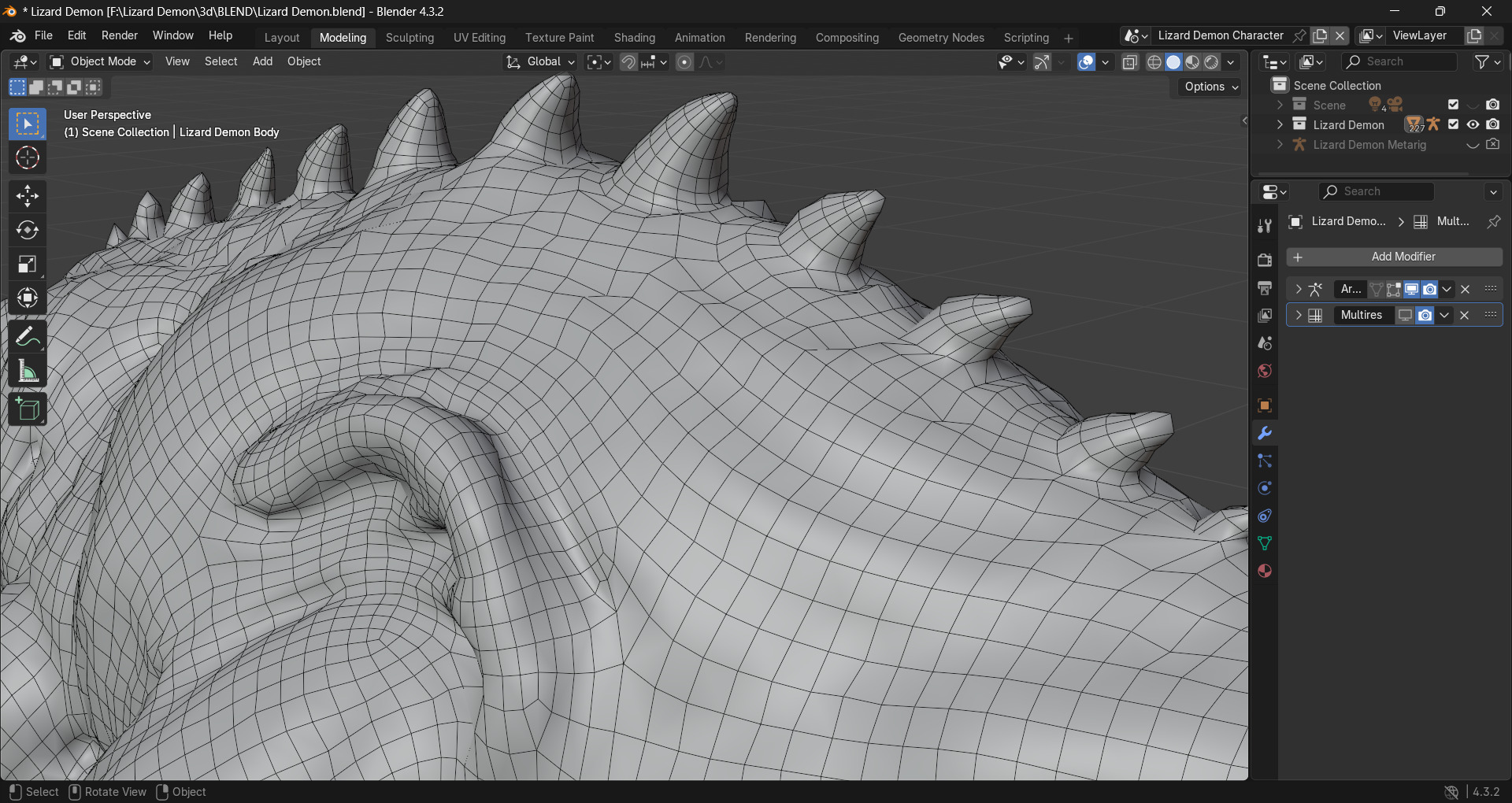The image size is (1512, 803).
Task: Select the Move tool
Action: click(x=28, y=196)
